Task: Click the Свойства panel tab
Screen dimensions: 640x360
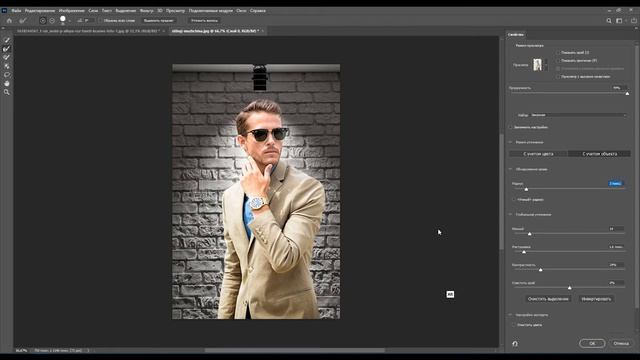Action: [516, 35]
